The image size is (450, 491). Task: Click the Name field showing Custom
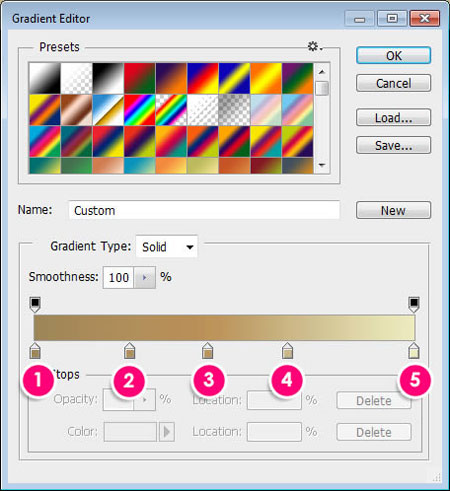[x=204, y=210]
